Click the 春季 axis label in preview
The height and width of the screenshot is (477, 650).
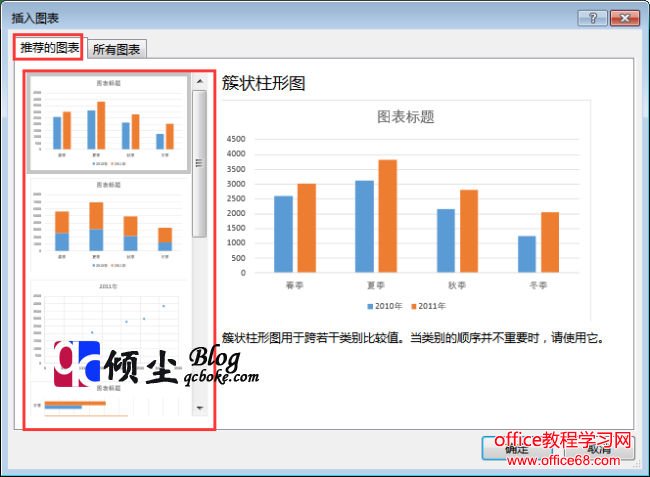295,285
